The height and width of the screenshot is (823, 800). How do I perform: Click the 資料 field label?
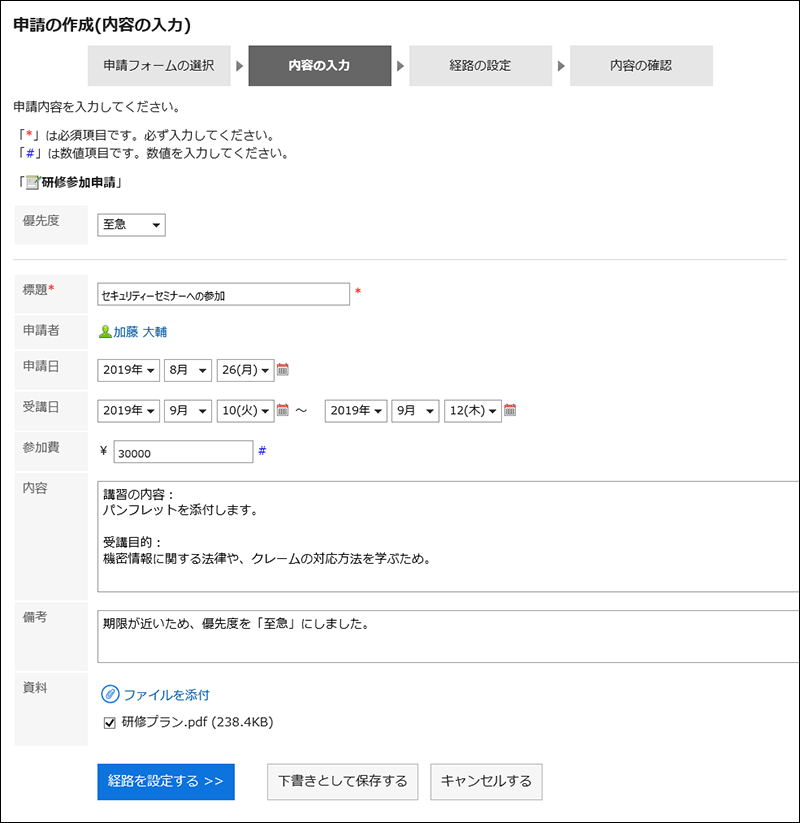click(x=35, y=688)
